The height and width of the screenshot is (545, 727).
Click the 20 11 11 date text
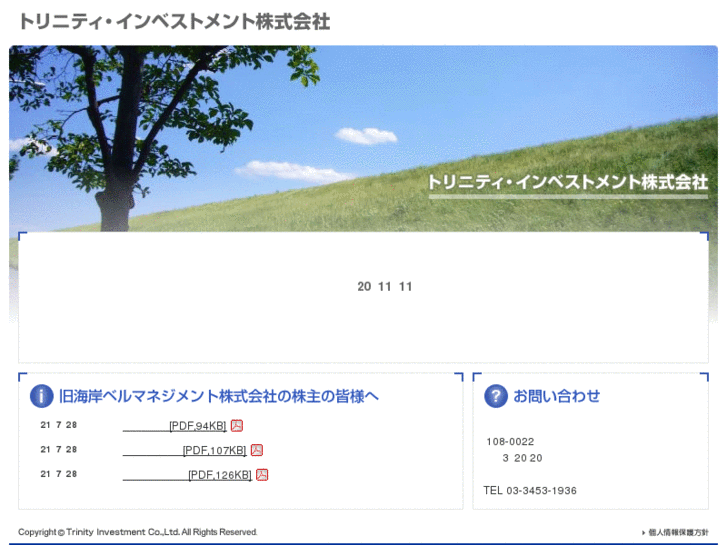(x=385, y=287)
